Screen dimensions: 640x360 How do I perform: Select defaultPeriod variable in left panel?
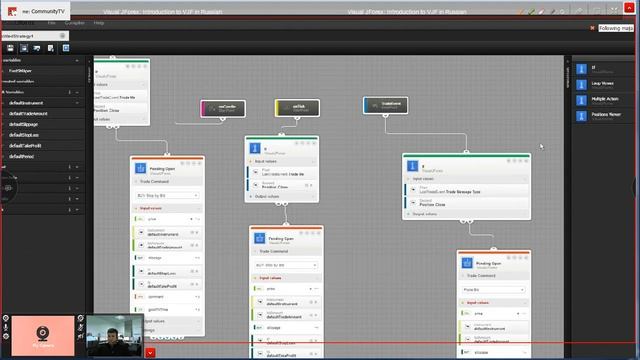click(x=22, y=156)
